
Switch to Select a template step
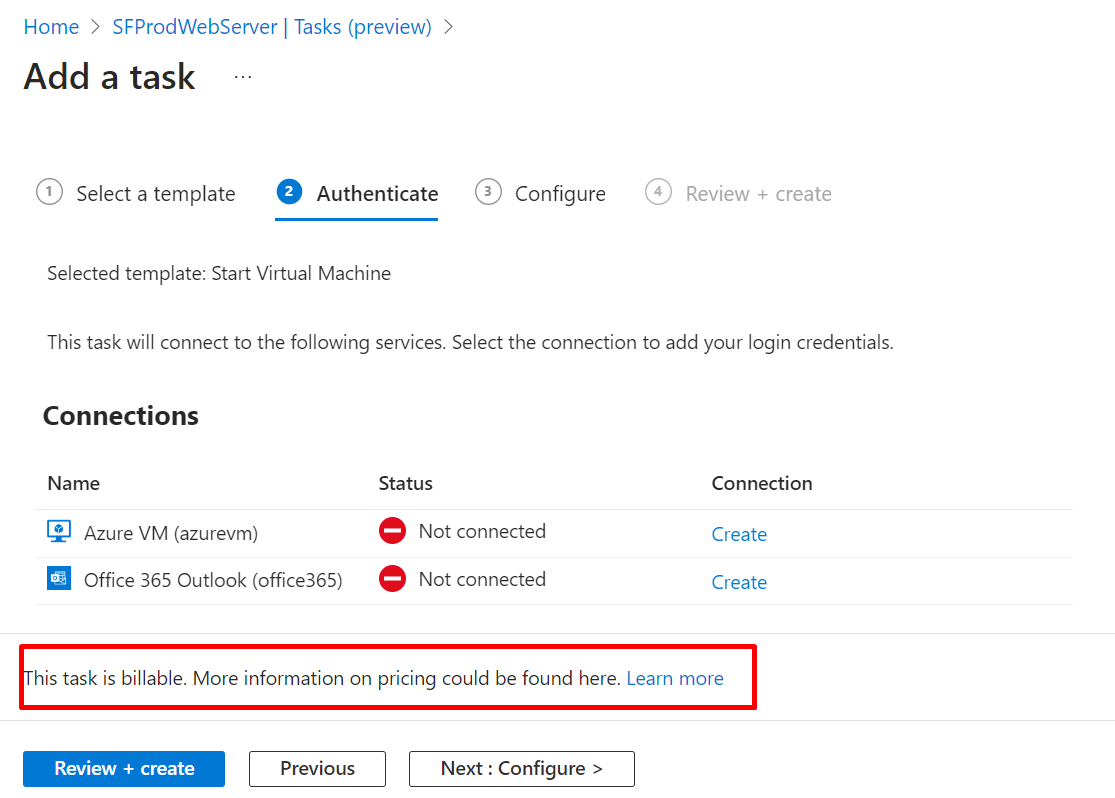coord(135,193)
